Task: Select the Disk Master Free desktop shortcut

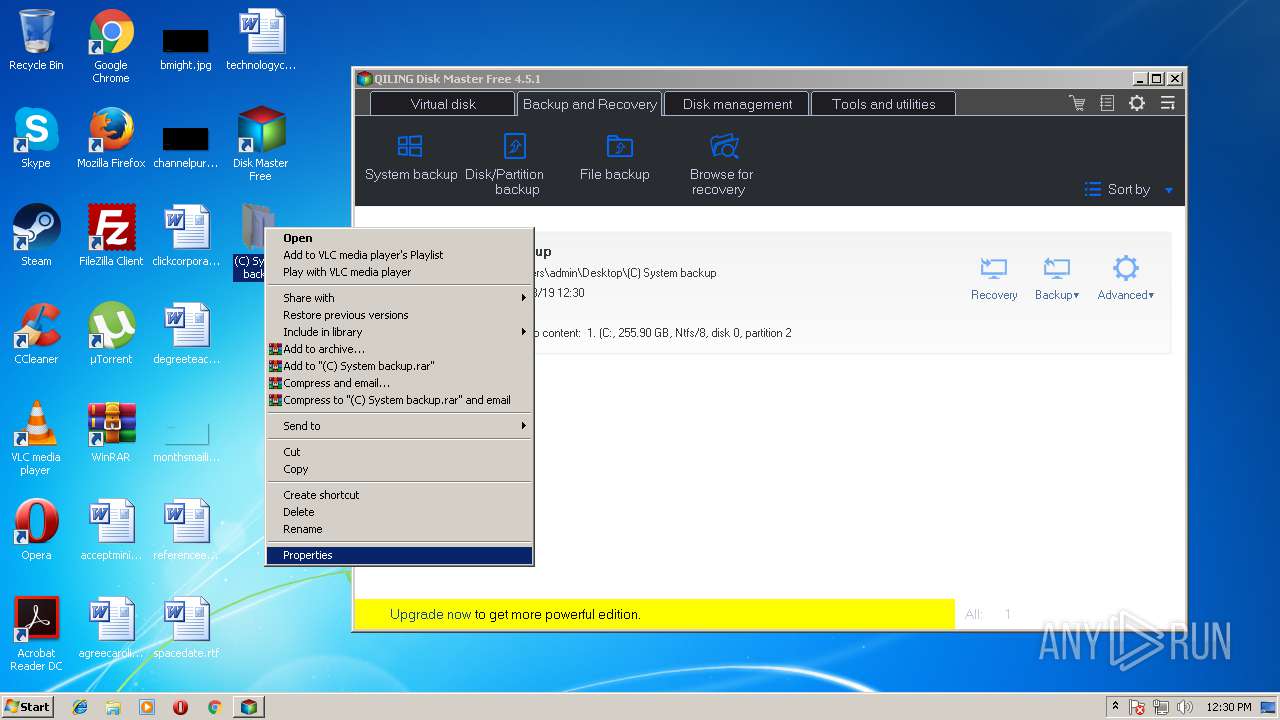Action: pyautogui.click(x=260, y=144)
